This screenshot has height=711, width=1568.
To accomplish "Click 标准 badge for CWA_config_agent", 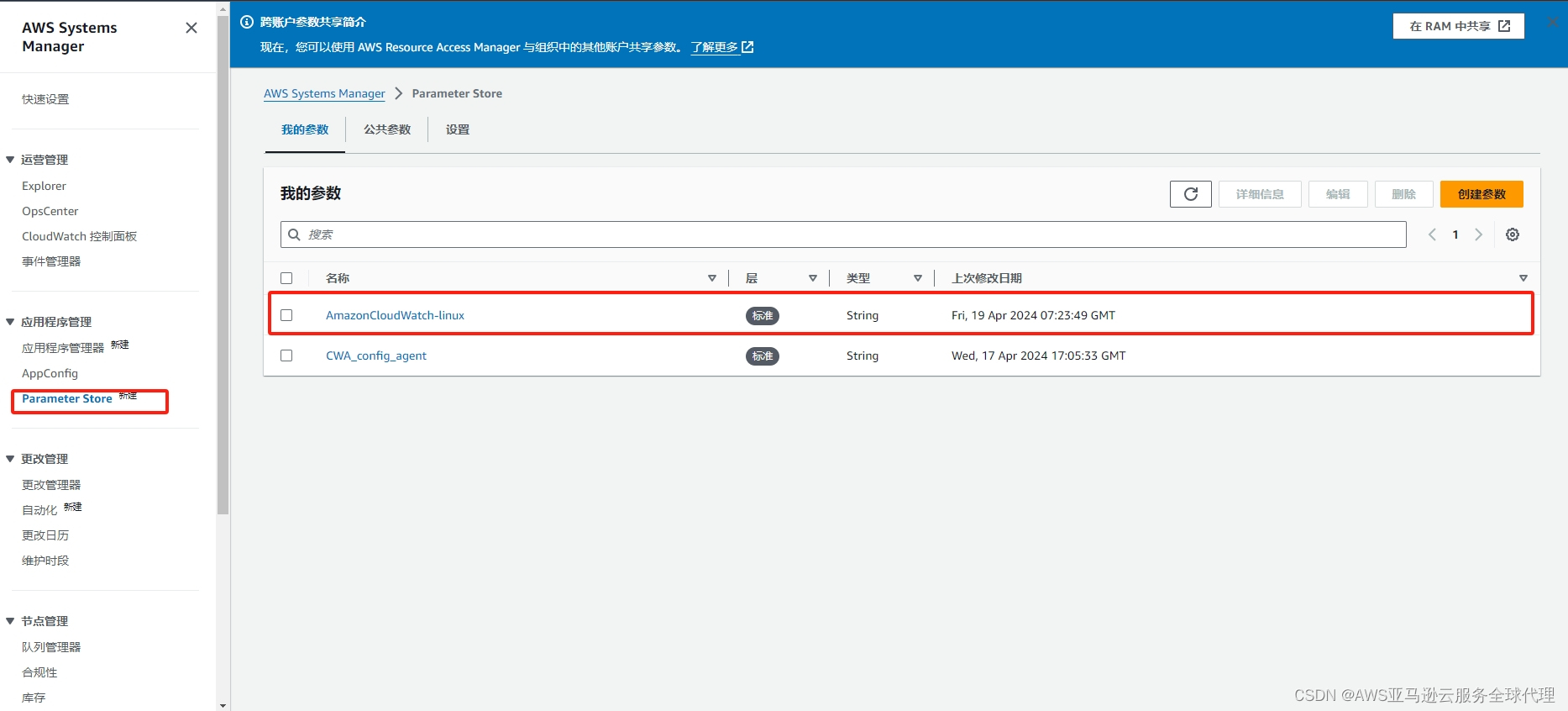I will pyautogui.click(x=763, y=356).
